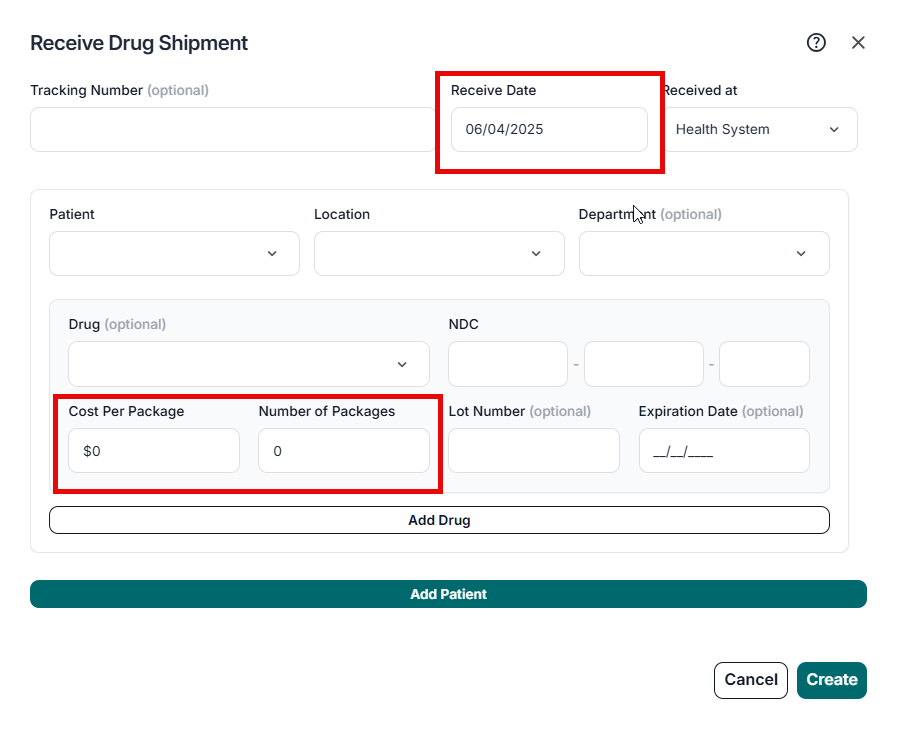Viewport: 897px width, 729px height.
Task: Click Create to submit the shipment
Action: (x=832, y=680)
